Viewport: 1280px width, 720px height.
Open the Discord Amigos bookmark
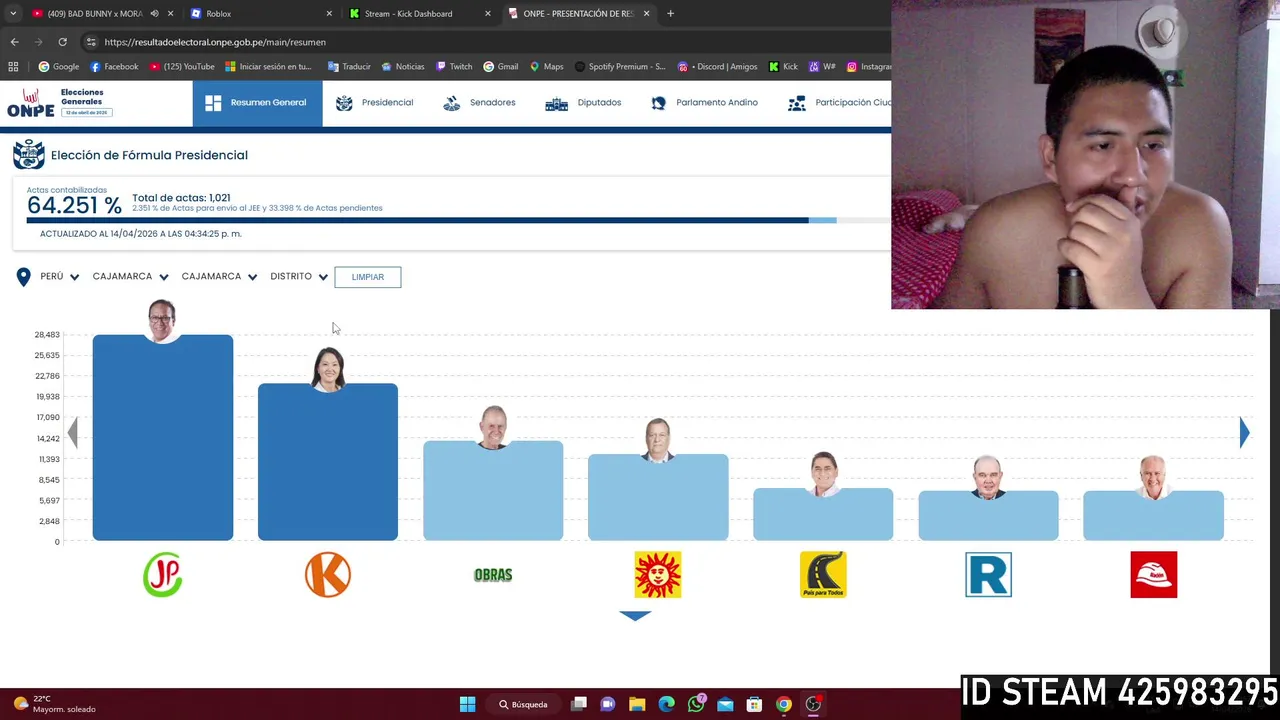[x=717, y=67]
